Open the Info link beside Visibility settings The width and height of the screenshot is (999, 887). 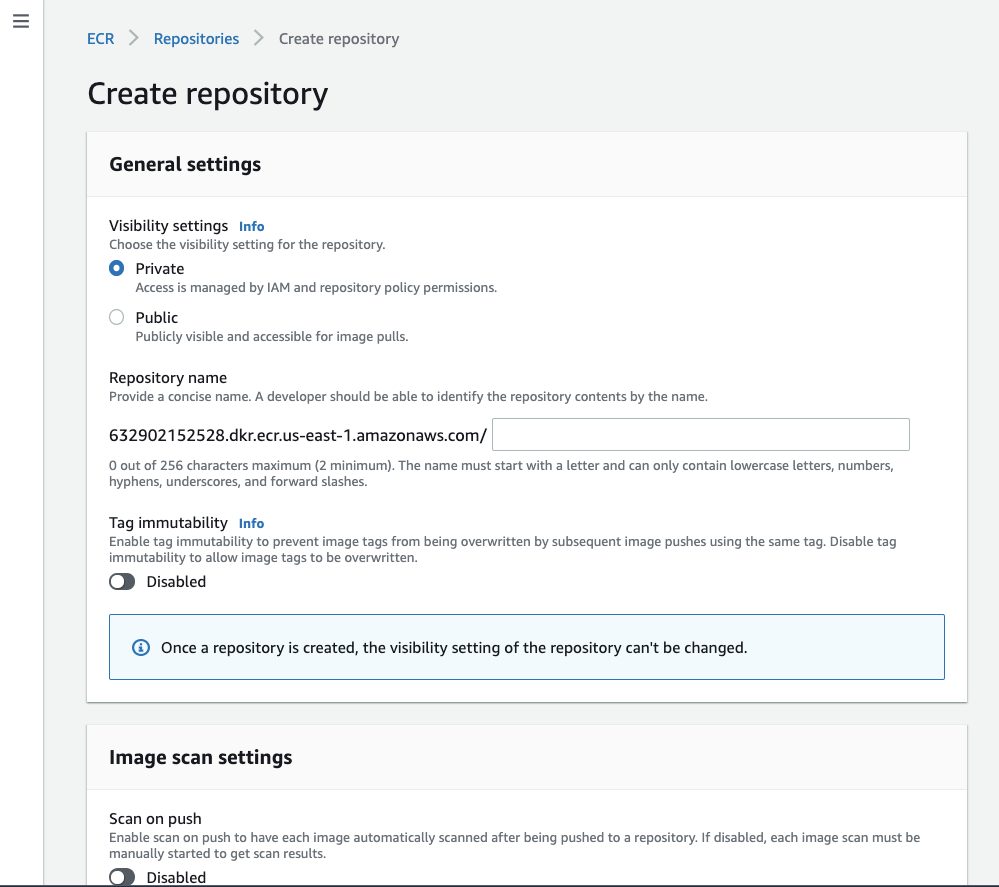[251, 226]
